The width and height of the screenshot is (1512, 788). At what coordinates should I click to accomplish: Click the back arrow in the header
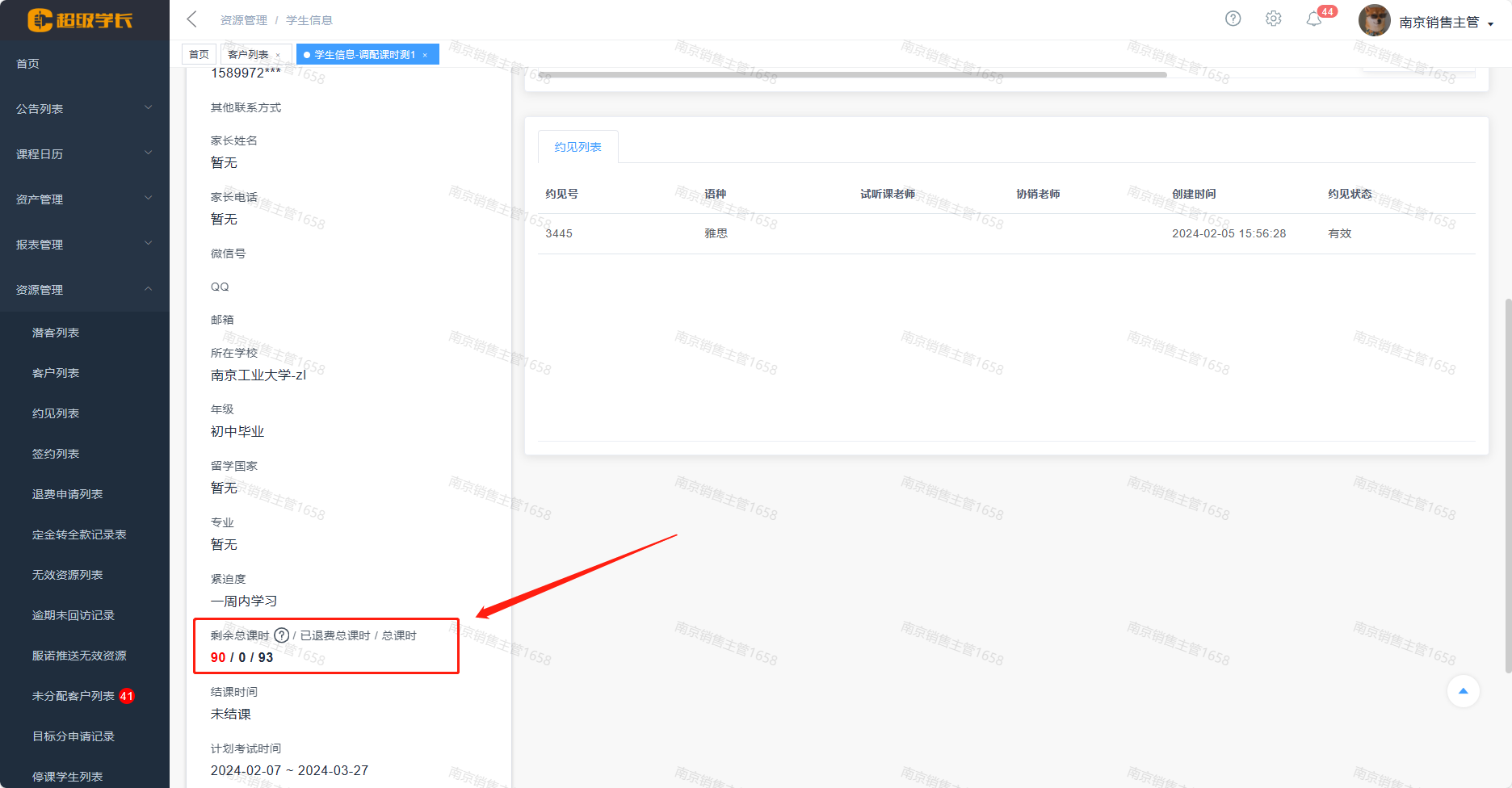(x=191, y=19)
